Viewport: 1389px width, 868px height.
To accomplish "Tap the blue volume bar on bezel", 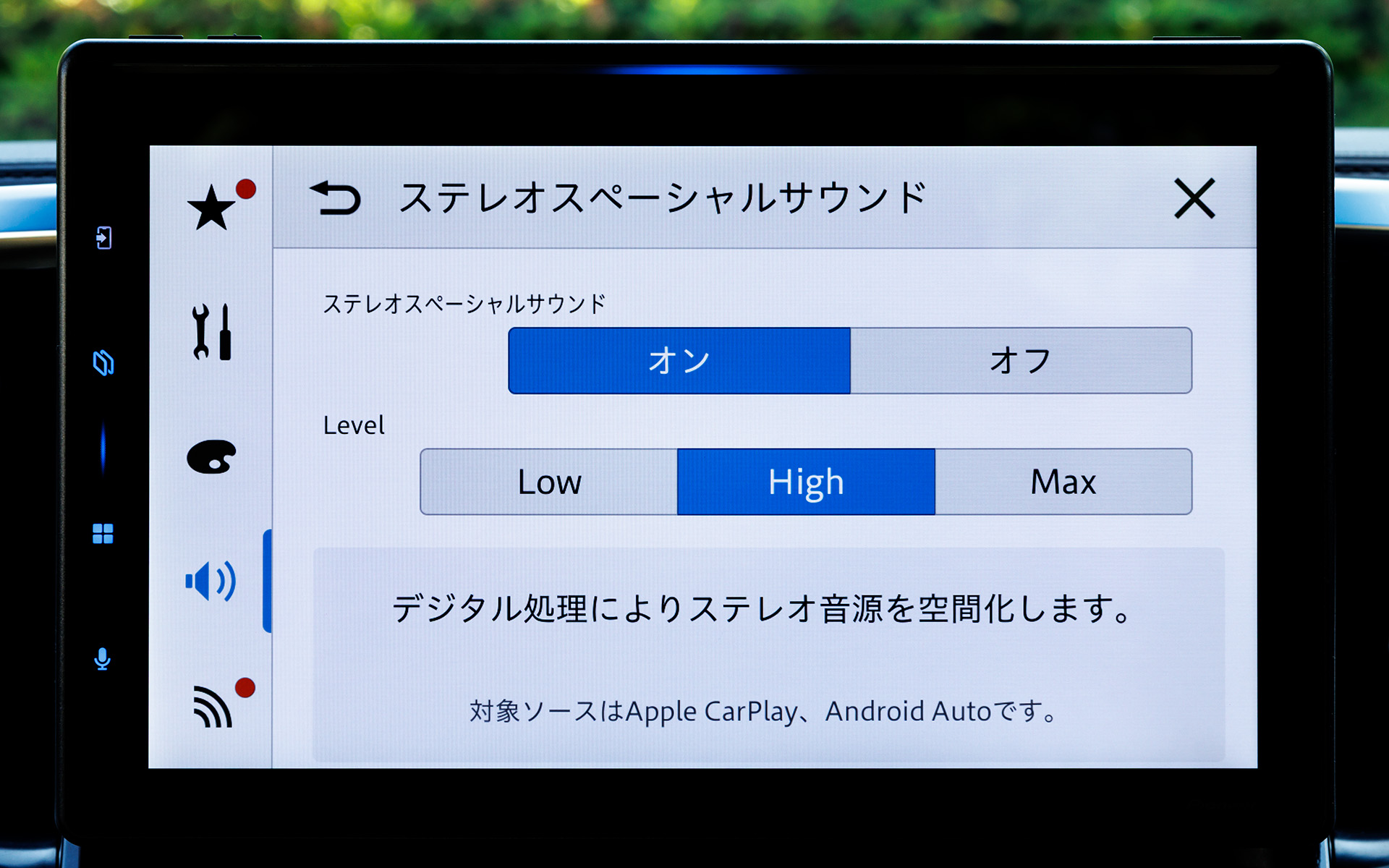I will pyautogui.click(x=103, y=448).
